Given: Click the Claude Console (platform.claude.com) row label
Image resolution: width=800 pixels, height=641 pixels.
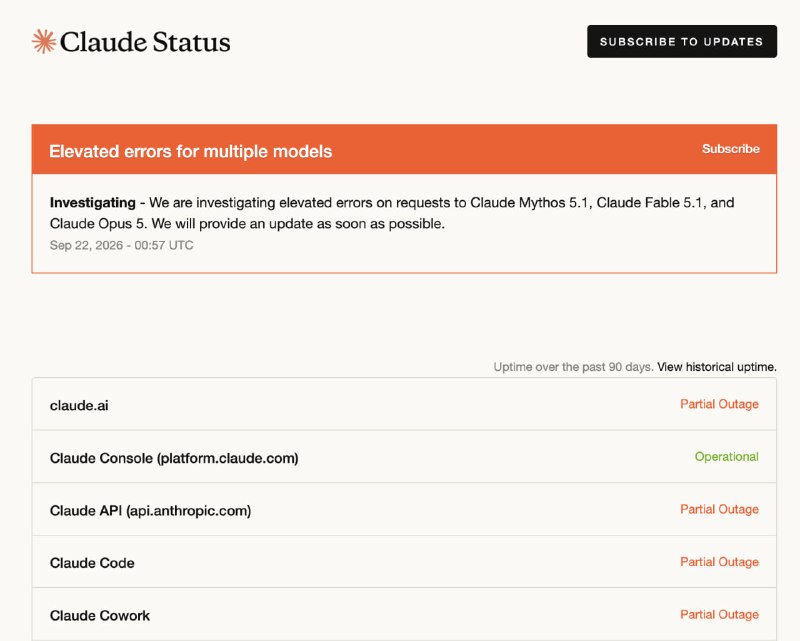Looking at the screenshot, I should point(174,458).
